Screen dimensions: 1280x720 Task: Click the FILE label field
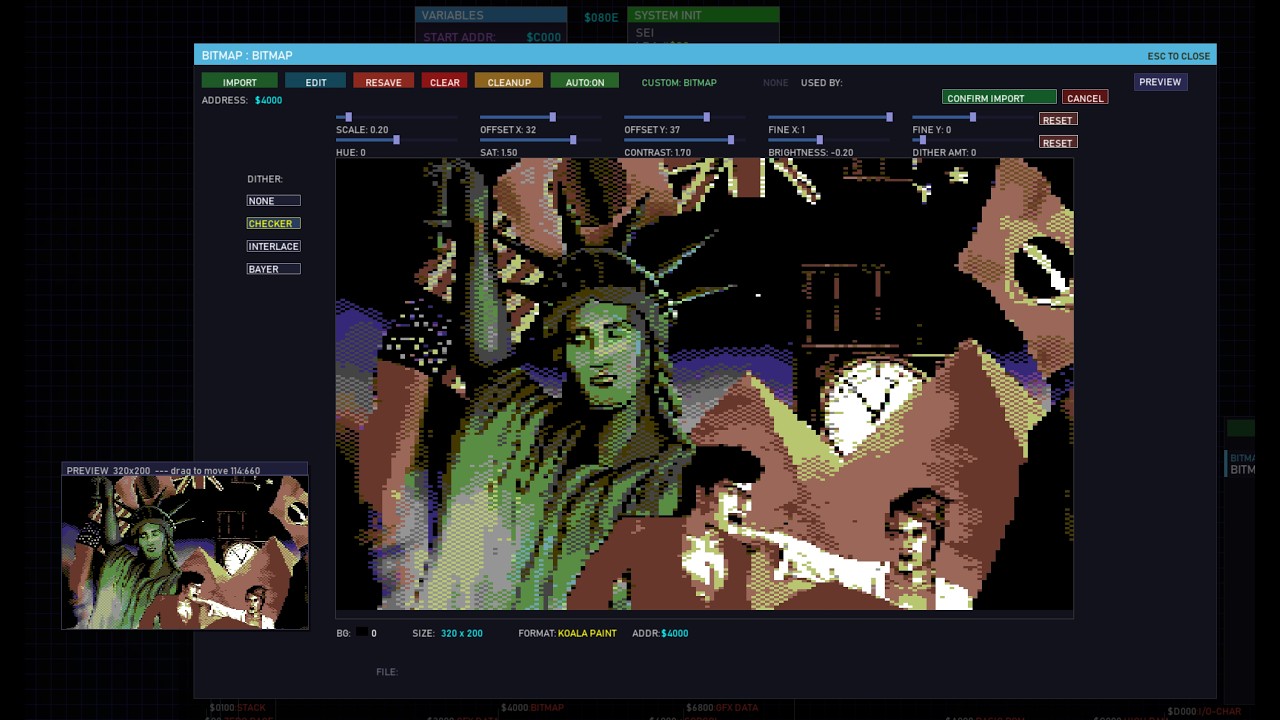tap(387, 672)
